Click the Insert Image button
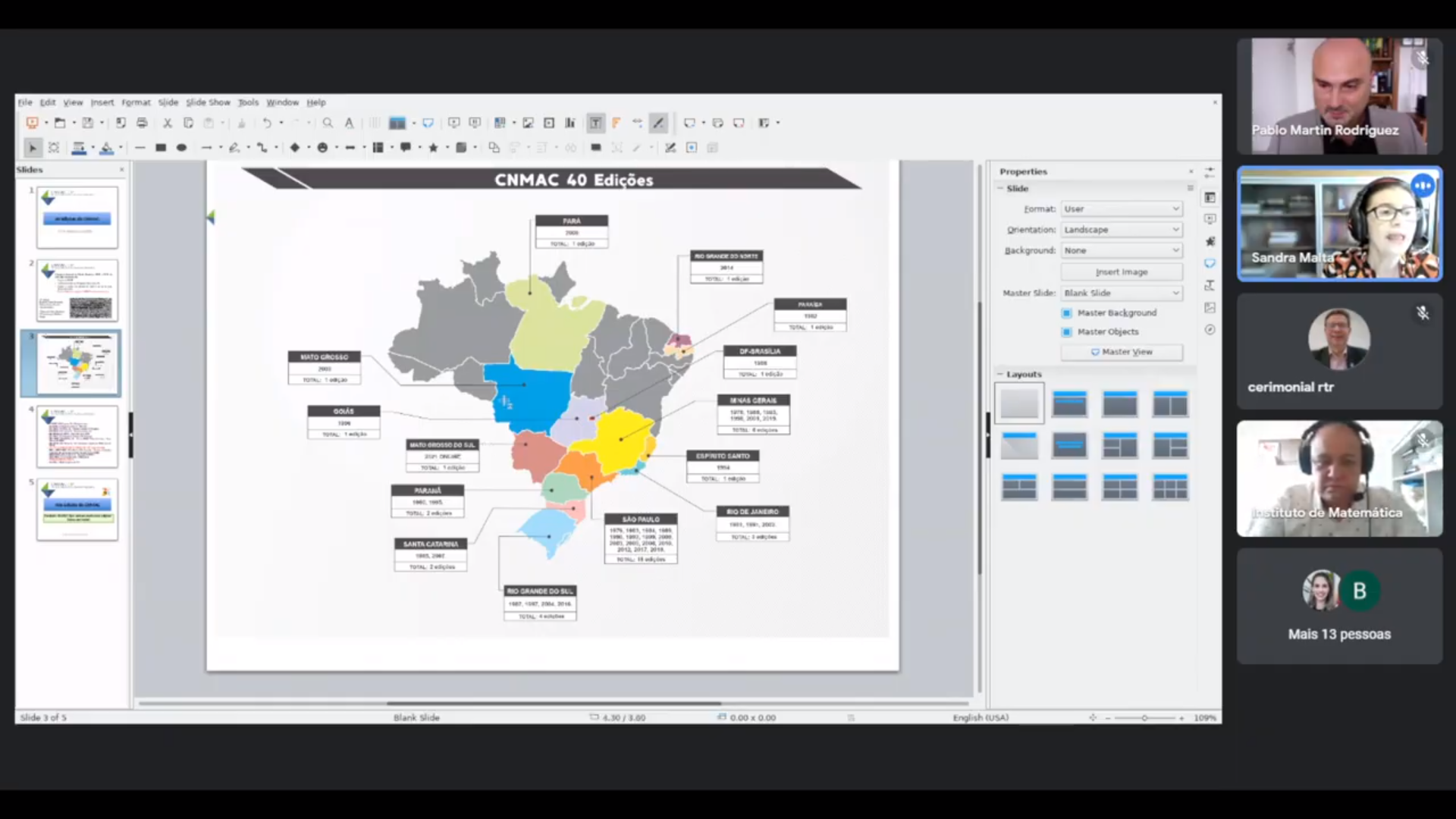Viewport: 1456px width, 819px height. point(1121,272)
